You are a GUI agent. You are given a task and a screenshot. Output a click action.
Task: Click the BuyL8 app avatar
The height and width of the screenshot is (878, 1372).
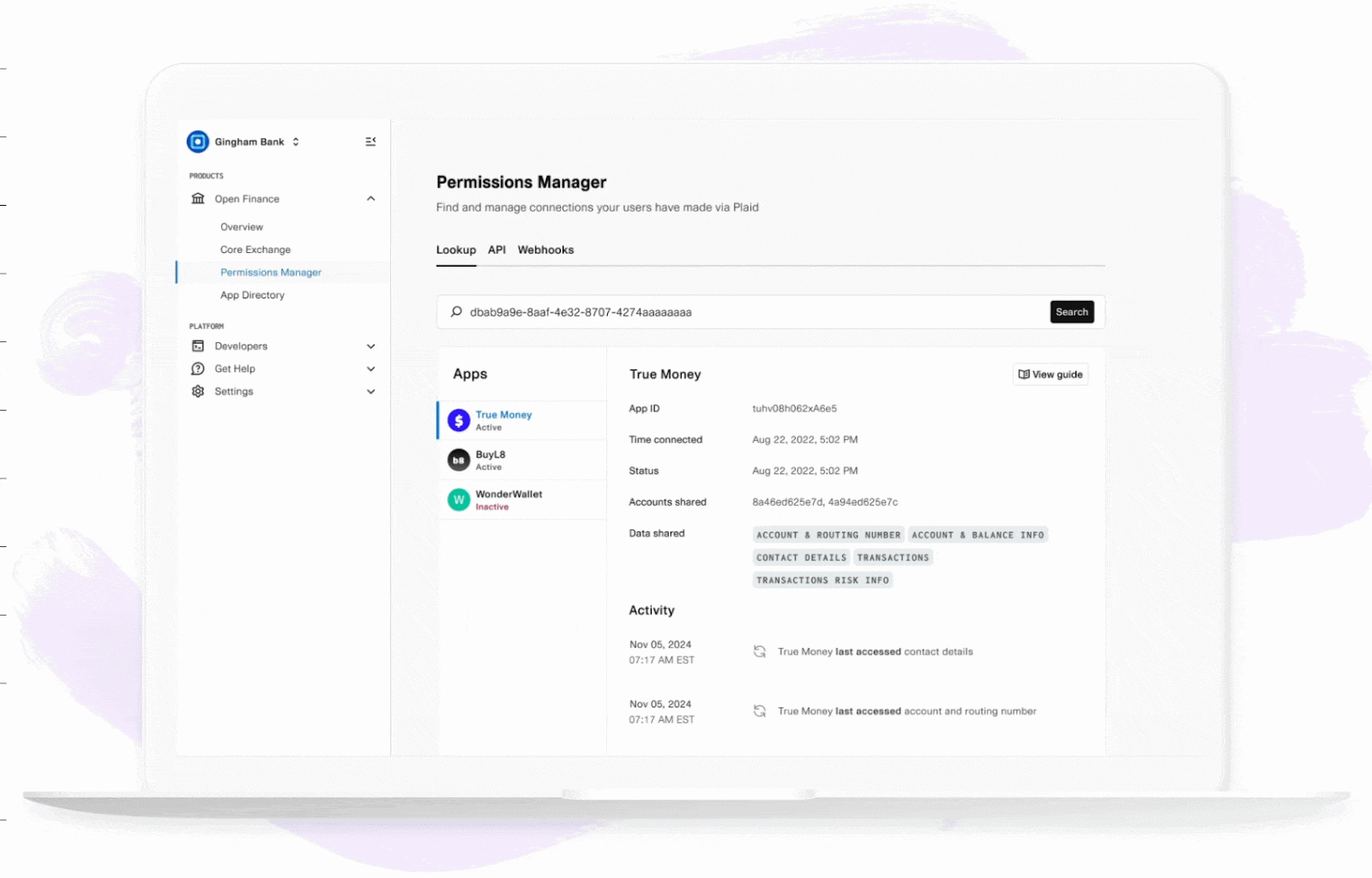tap(459, 460)
